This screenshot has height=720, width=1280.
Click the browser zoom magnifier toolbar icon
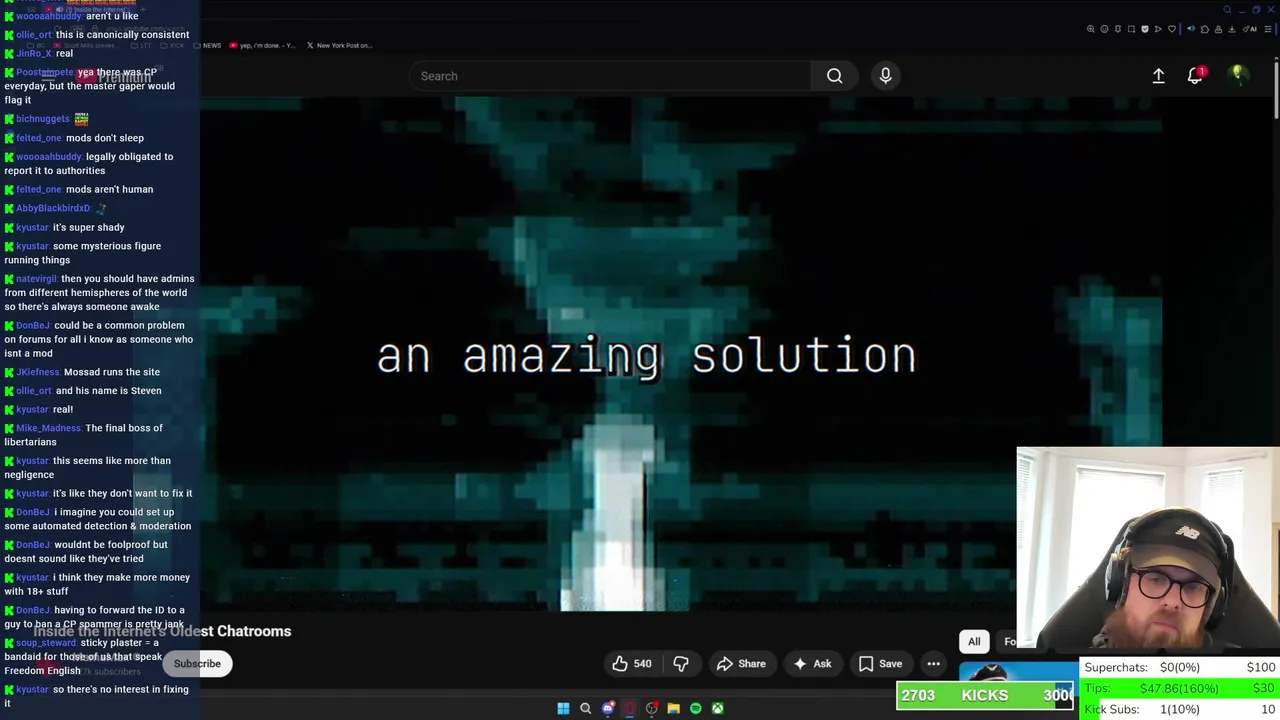click(1091, 29)
